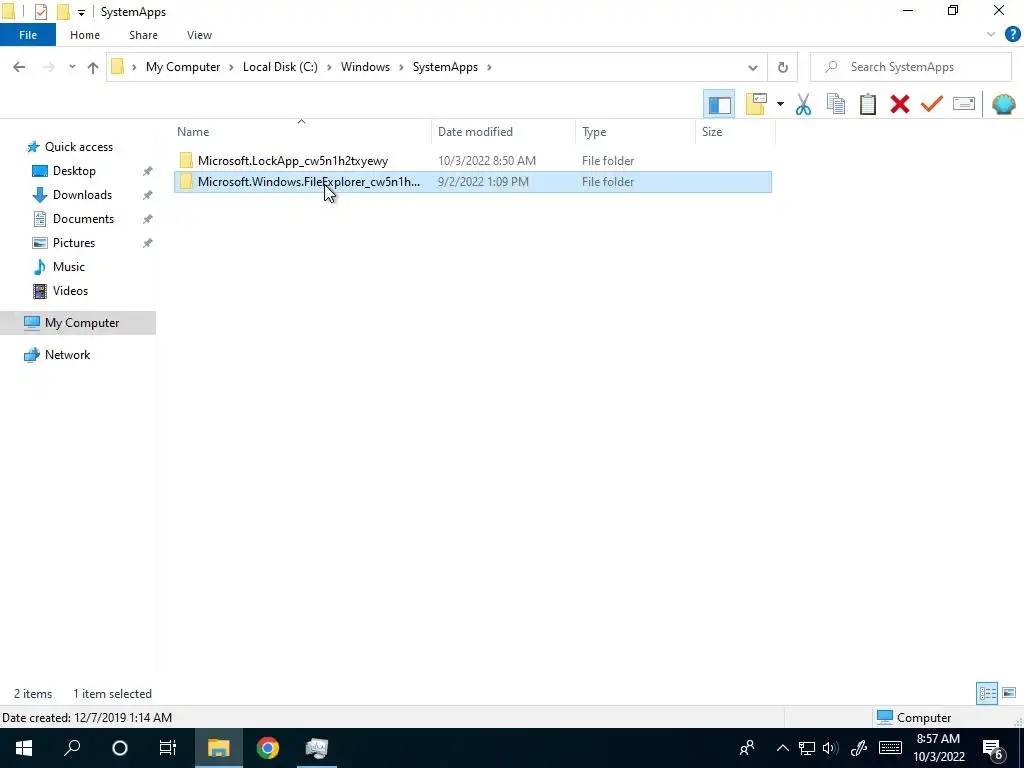Open Task View on the taskbar

click(x=168, y=748)
